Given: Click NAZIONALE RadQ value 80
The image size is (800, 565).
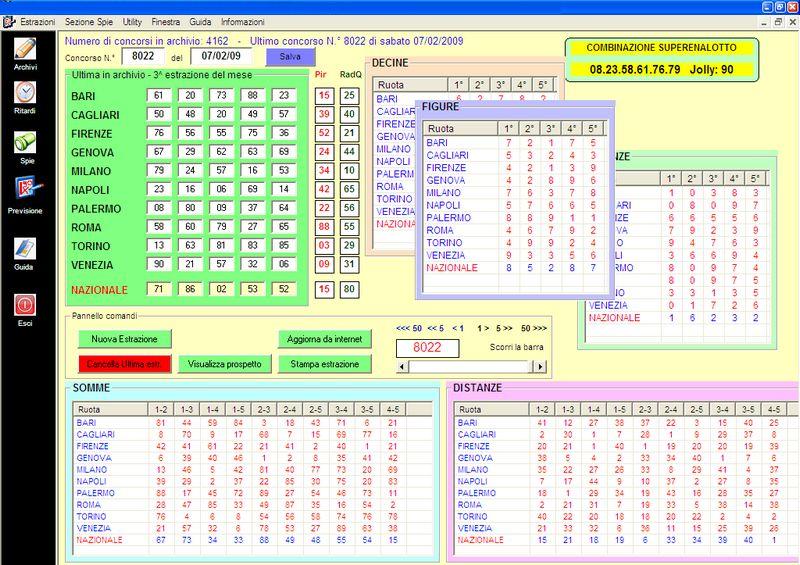Looking at the screenshot, I should pyautogui.click(x=349, y=289).
